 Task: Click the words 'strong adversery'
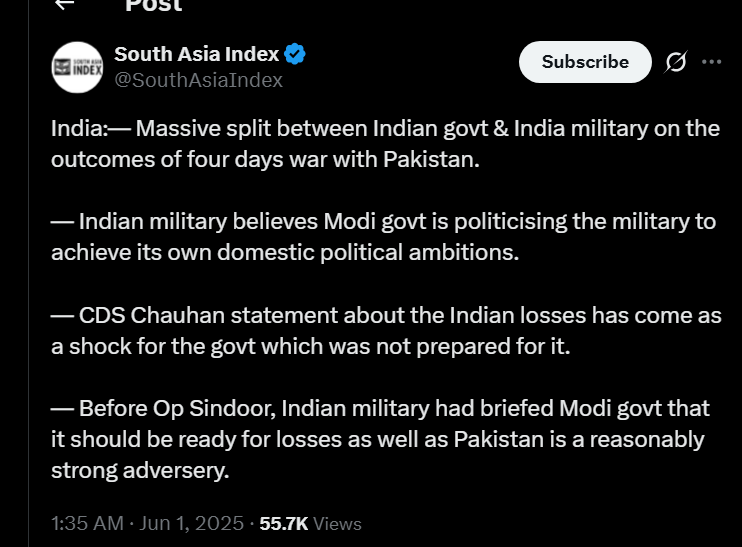coord(140,469)
